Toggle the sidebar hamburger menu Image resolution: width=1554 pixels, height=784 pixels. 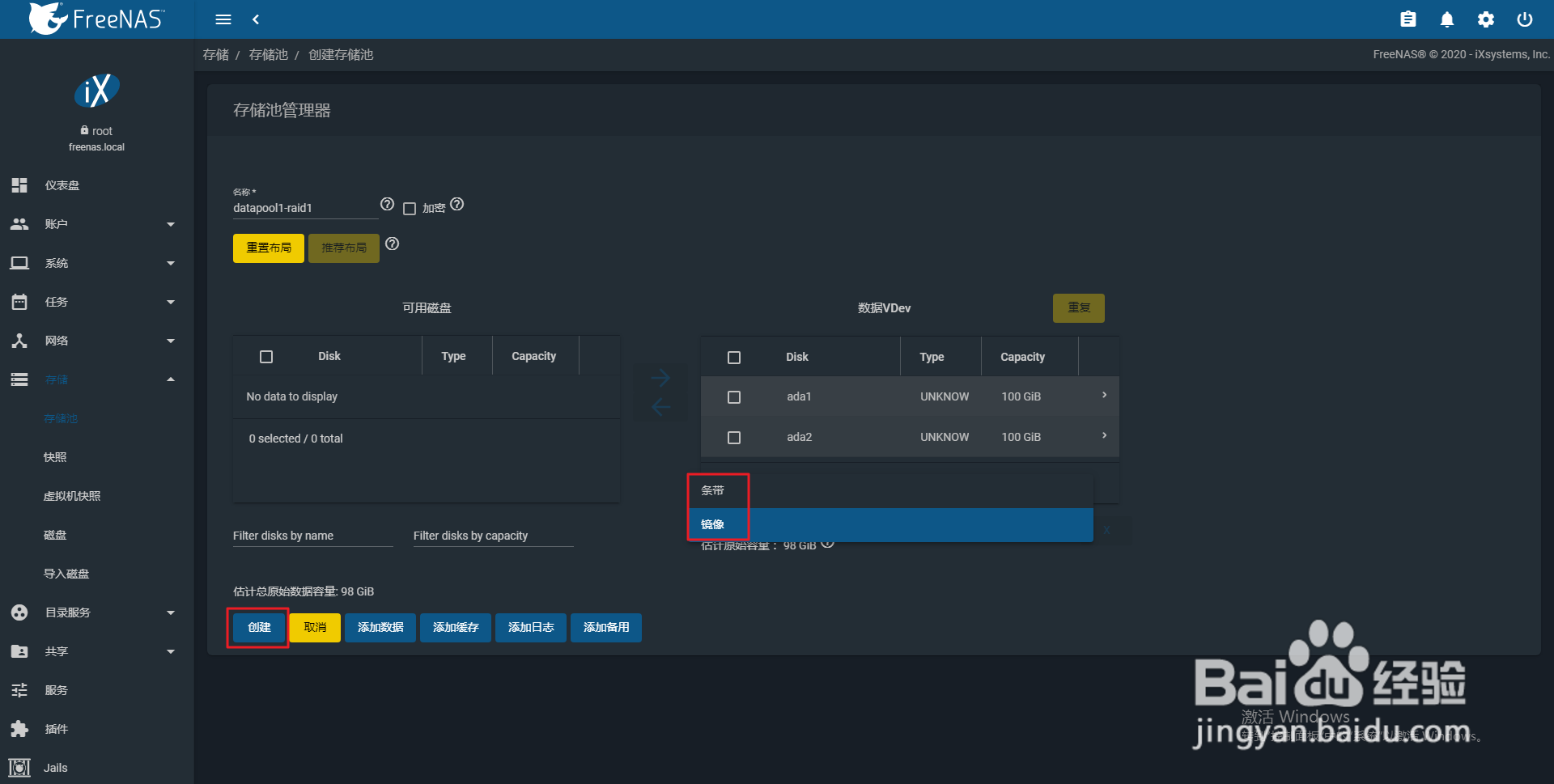tap(223, 19)
